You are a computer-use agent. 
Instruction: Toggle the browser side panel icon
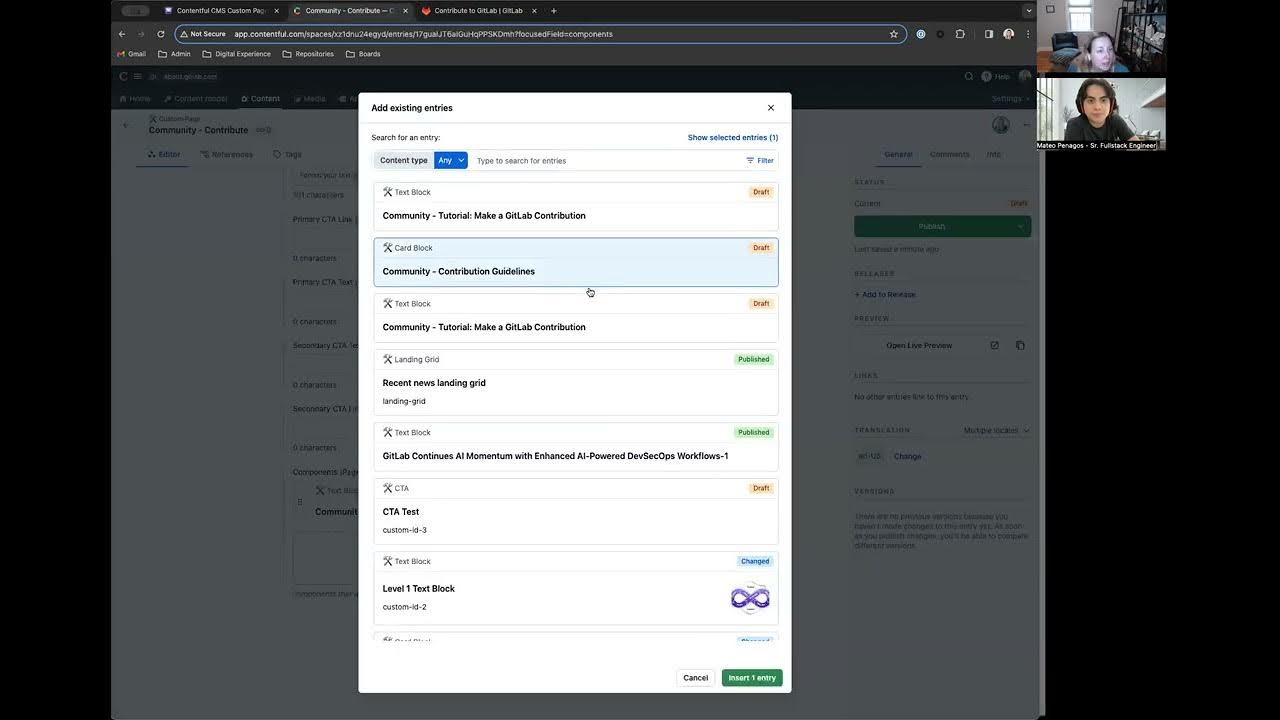pyautogui.click(x=989, y=34)
